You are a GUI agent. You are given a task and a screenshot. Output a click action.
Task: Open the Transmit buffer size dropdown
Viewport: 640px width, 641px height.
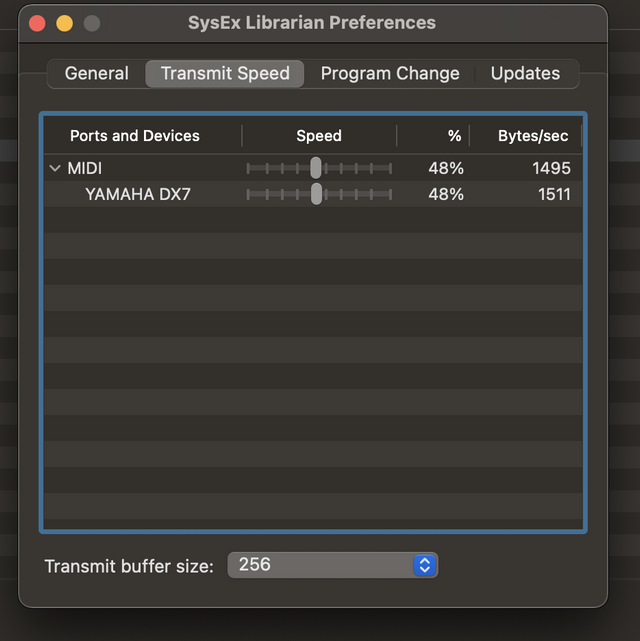coord(333,565)
